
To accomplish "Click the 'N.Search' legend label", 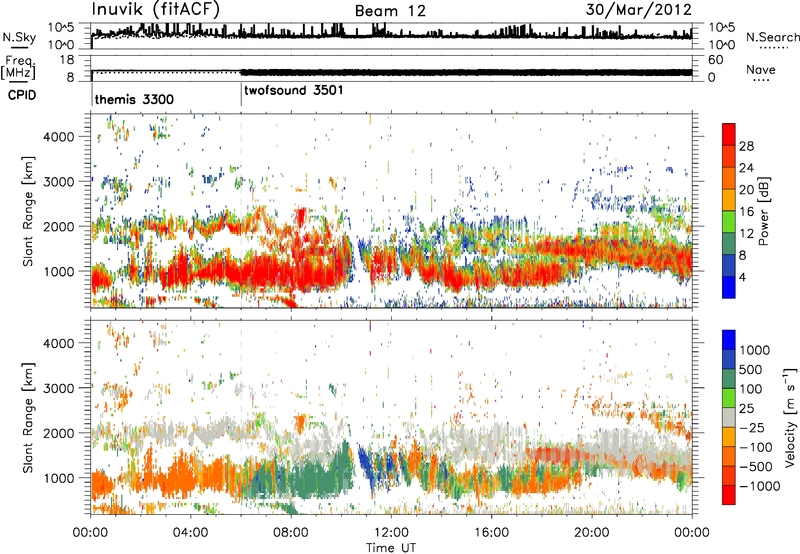I will tap(773, 37).
